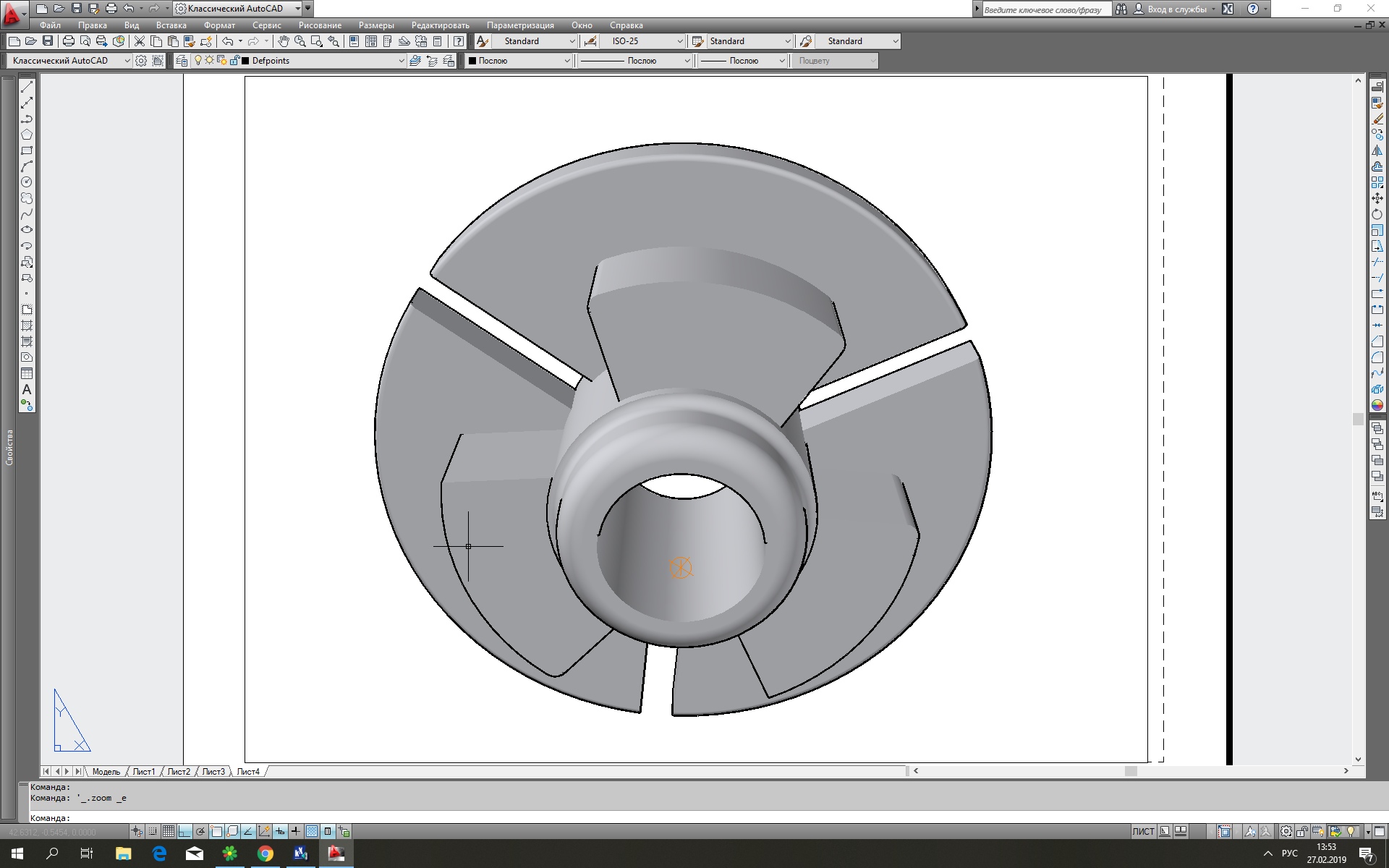This screenshot has height=868, width=1389.
Task: Expand the Defpoints layer dropdown
Action: point(402,61)
